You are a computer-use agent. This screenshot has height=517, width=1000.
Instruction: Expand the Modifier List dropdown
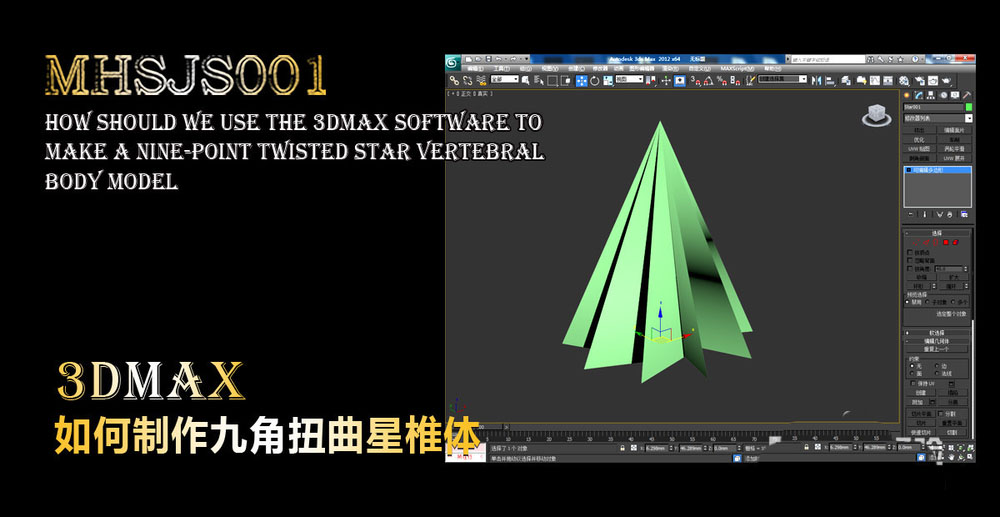938,119
